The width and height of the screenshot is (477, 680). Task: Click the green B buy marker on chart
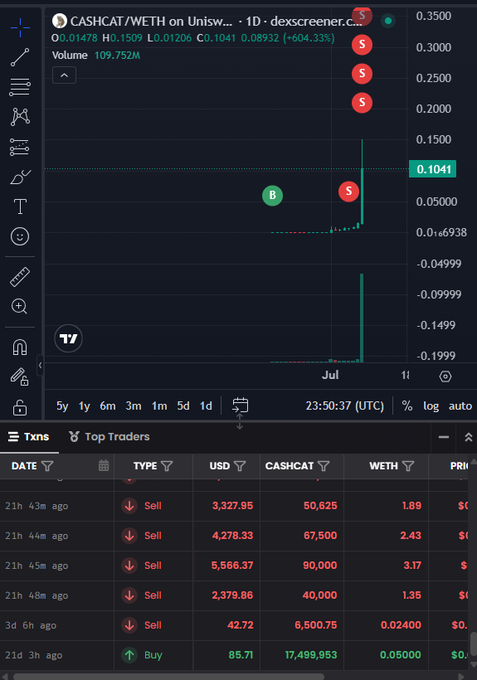(272, 195)
